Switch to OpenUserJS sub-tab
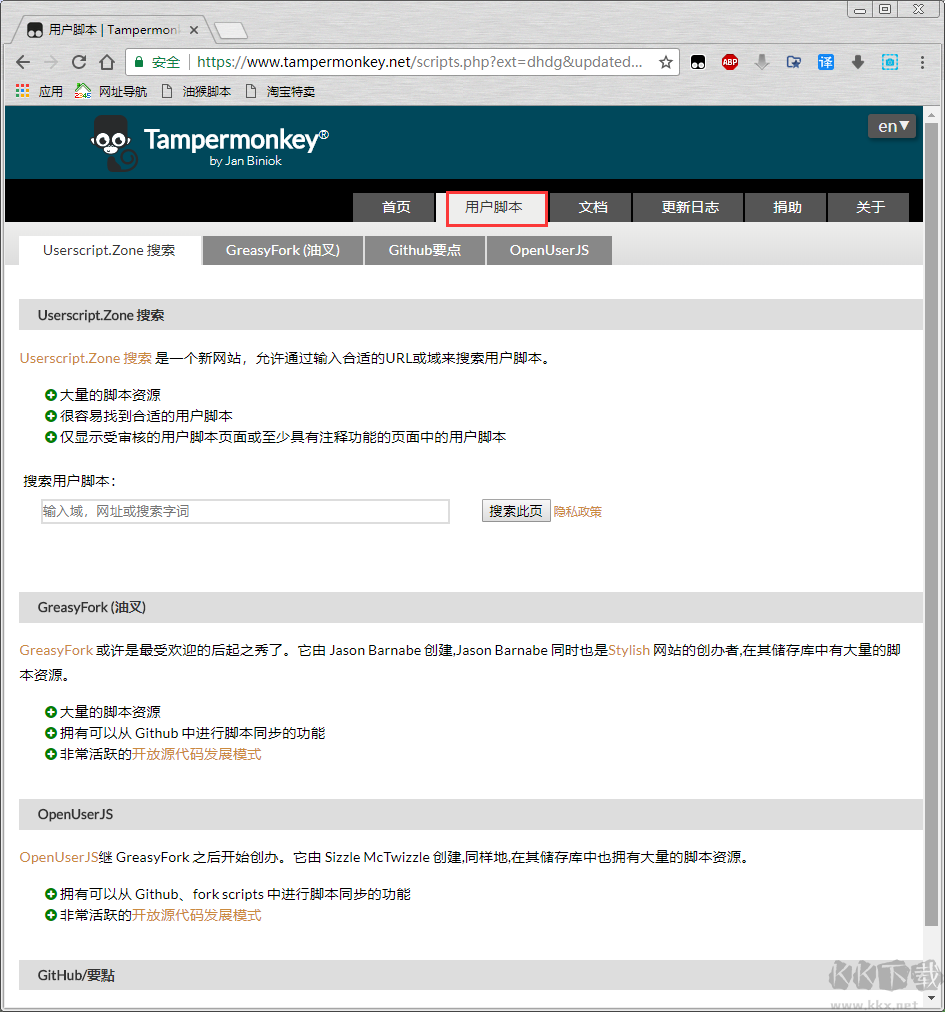Image resolution: width=945 pixels, height=1012 pixels. pyautogui.click(x=549, y=250)
